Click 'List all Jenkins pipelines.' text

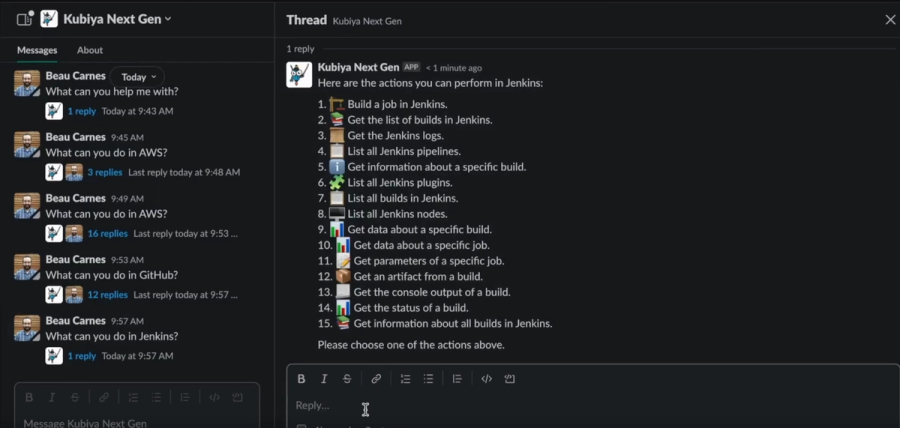tap(404, 151)
